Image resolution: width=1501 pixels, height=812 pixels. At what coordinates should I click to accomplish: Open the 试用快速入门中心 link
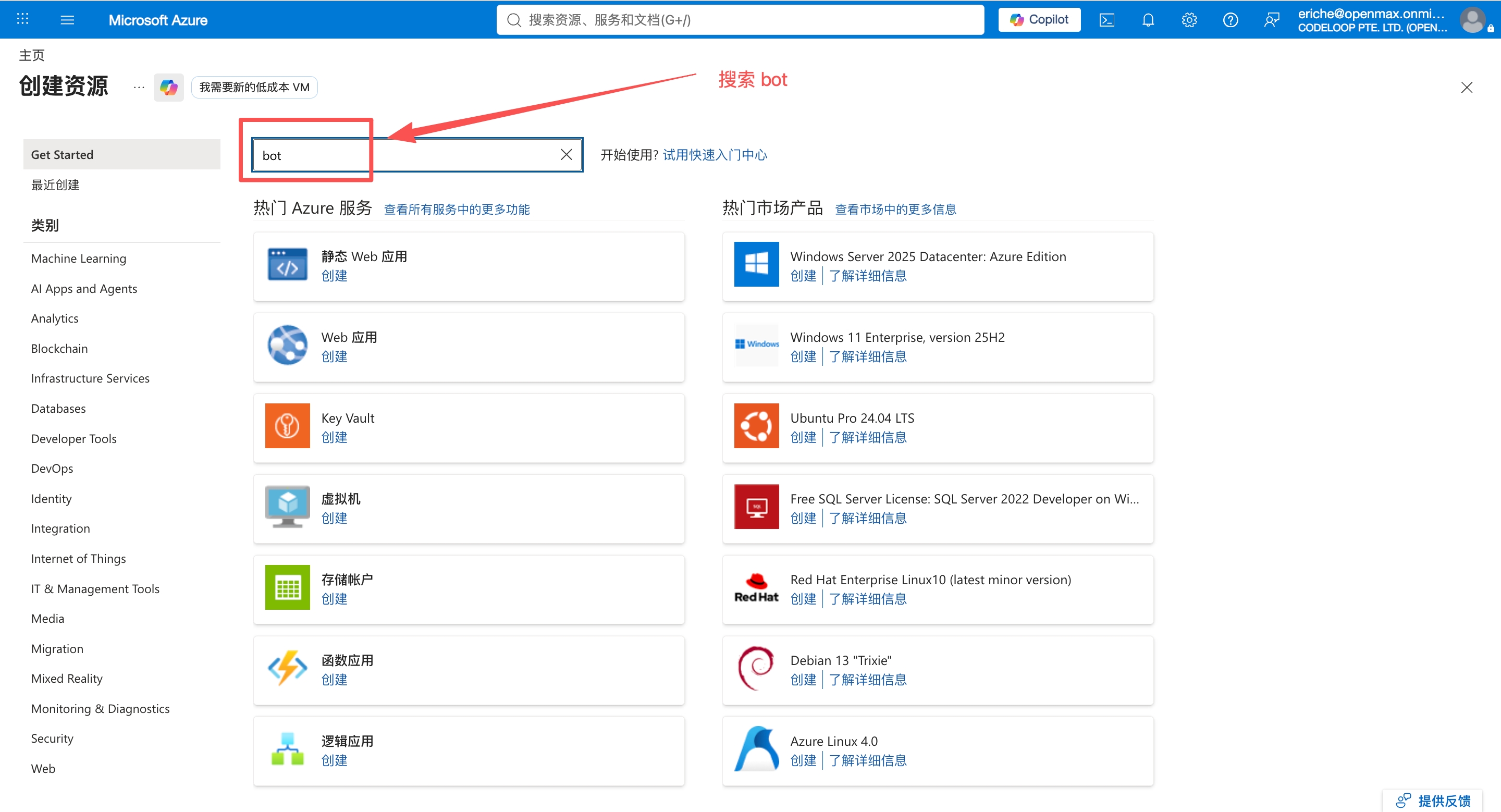(715, 155)
